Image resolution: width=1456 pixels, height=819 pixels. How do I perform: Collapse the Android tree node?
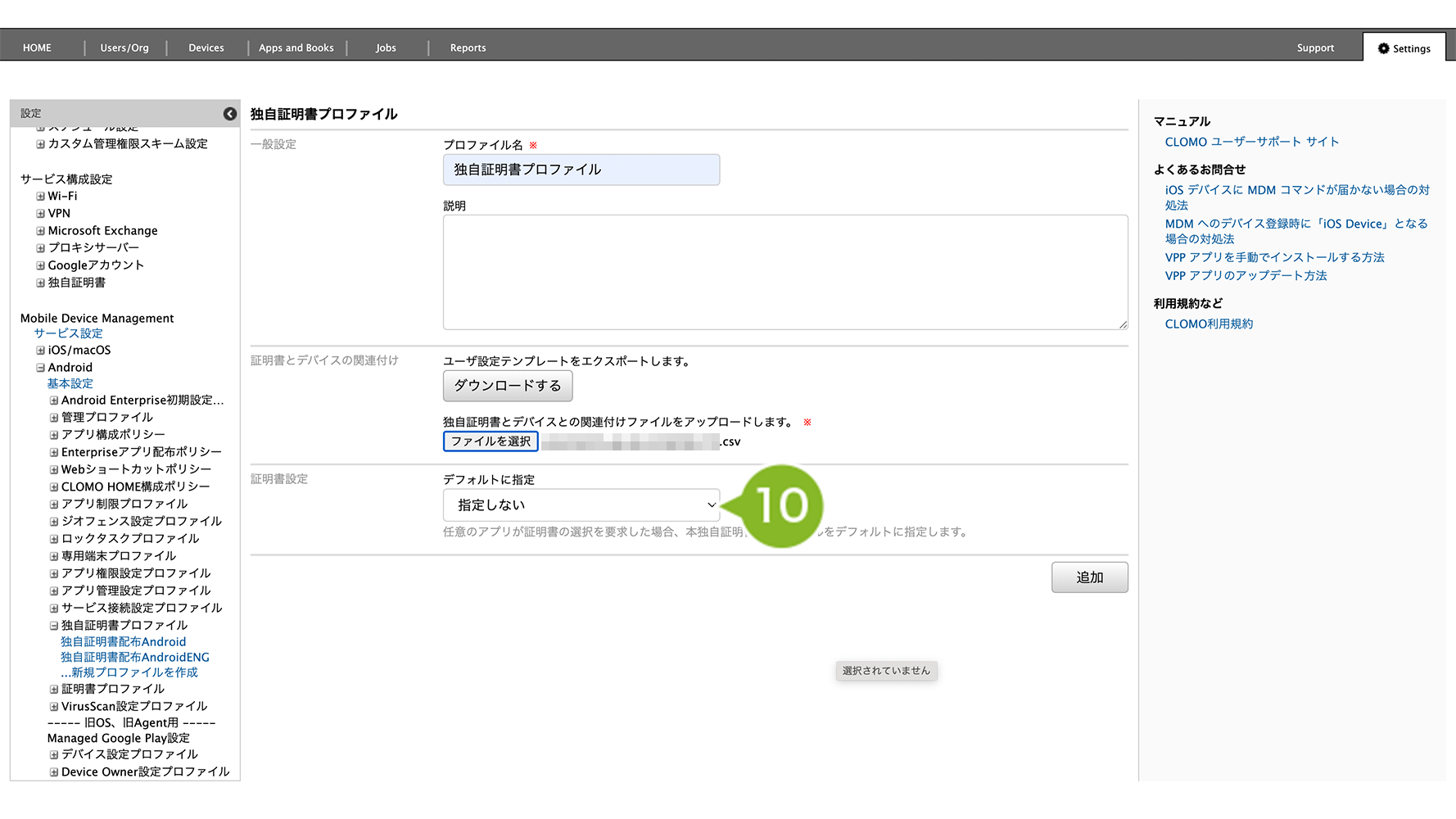click(x=40, y=368)
